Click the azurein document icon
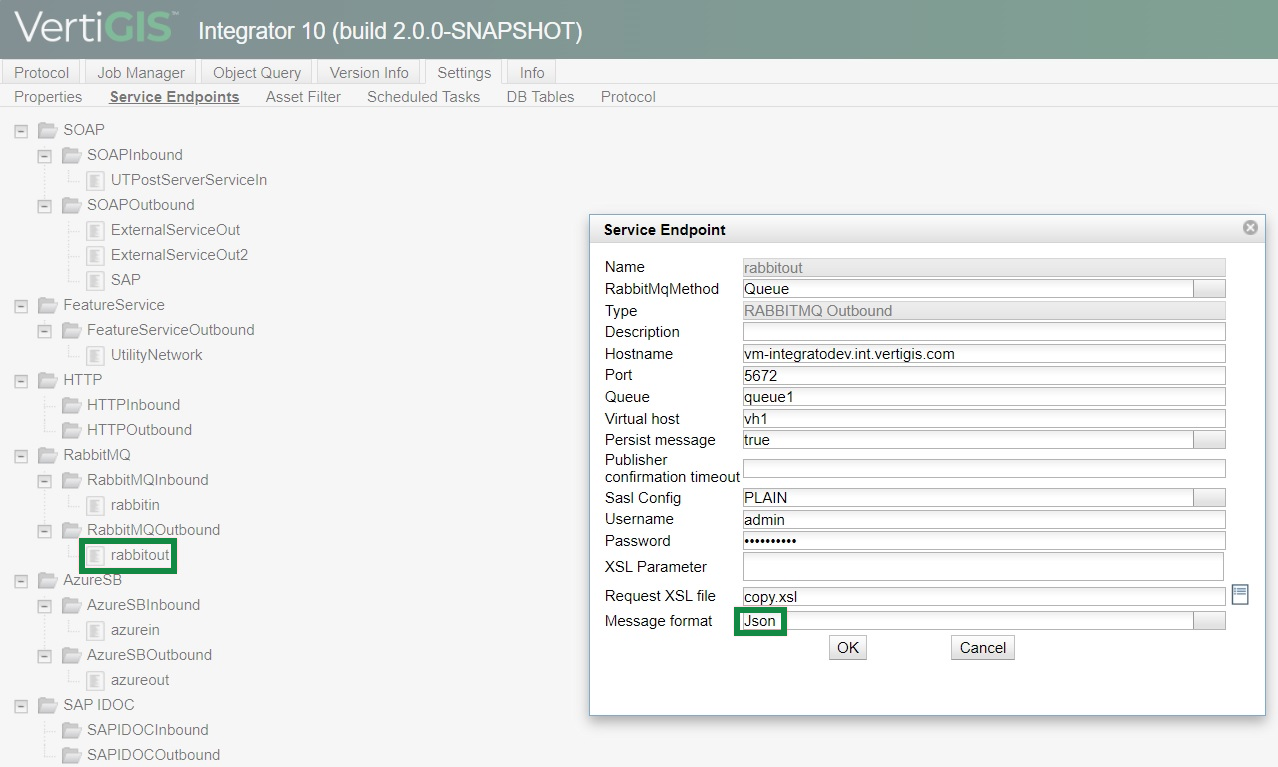The image size is (1278, 767). (95, 630)
